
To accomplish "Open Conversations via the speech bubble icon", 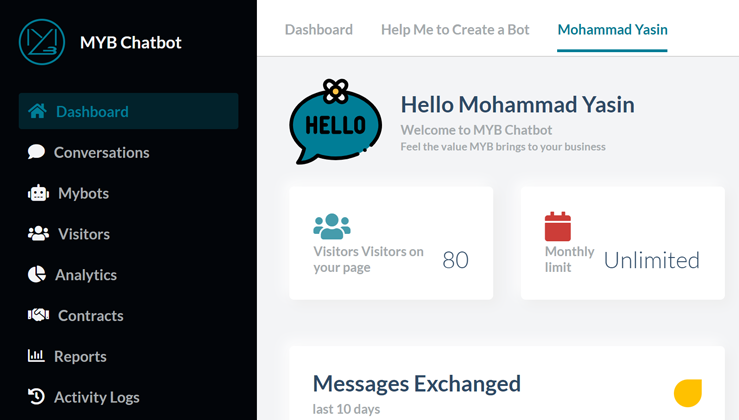I will click(x=37, y=152).
